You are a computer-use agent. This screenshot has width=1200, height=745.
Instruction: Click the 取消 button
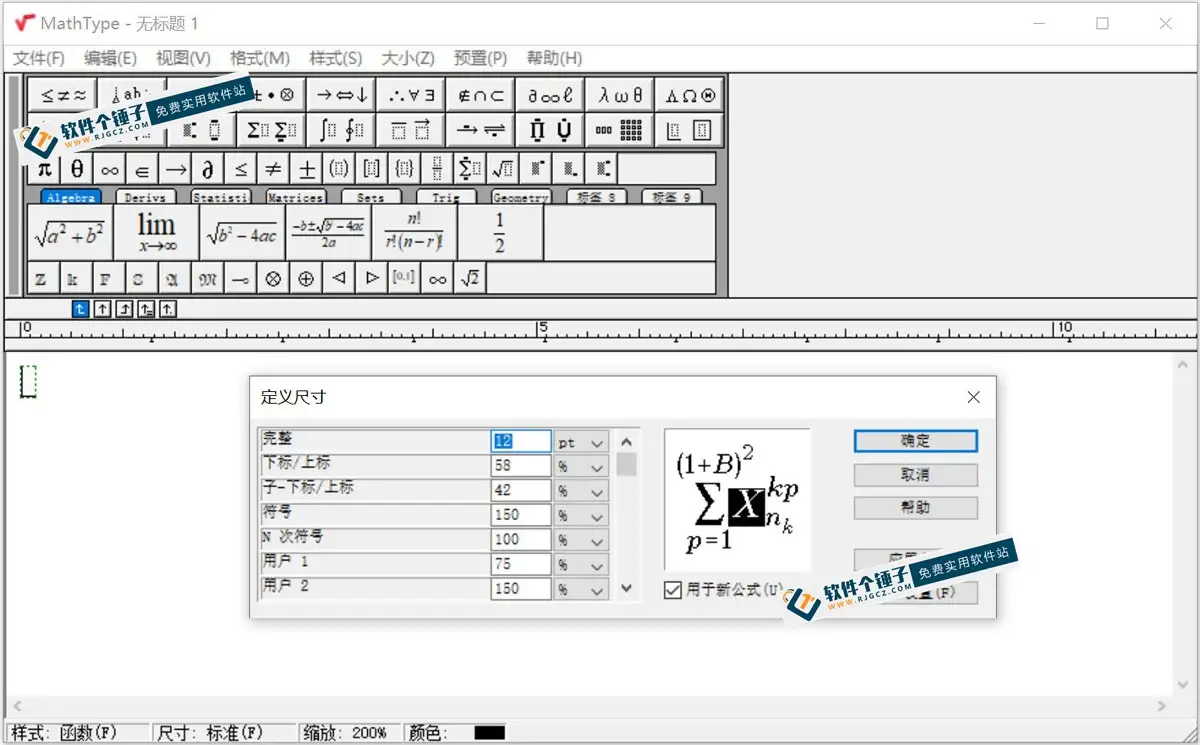pyautogui.click(x=915, y=474)
